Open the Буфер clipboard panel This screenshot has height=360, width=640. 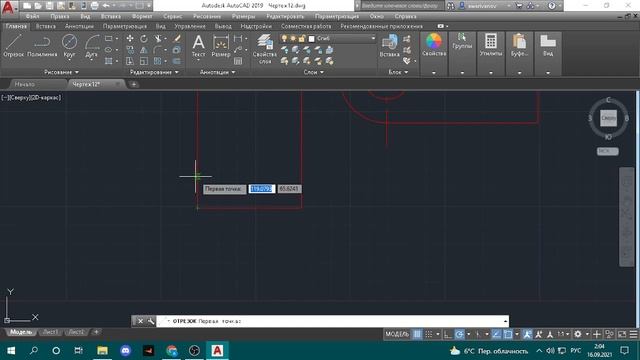[519, 44]
